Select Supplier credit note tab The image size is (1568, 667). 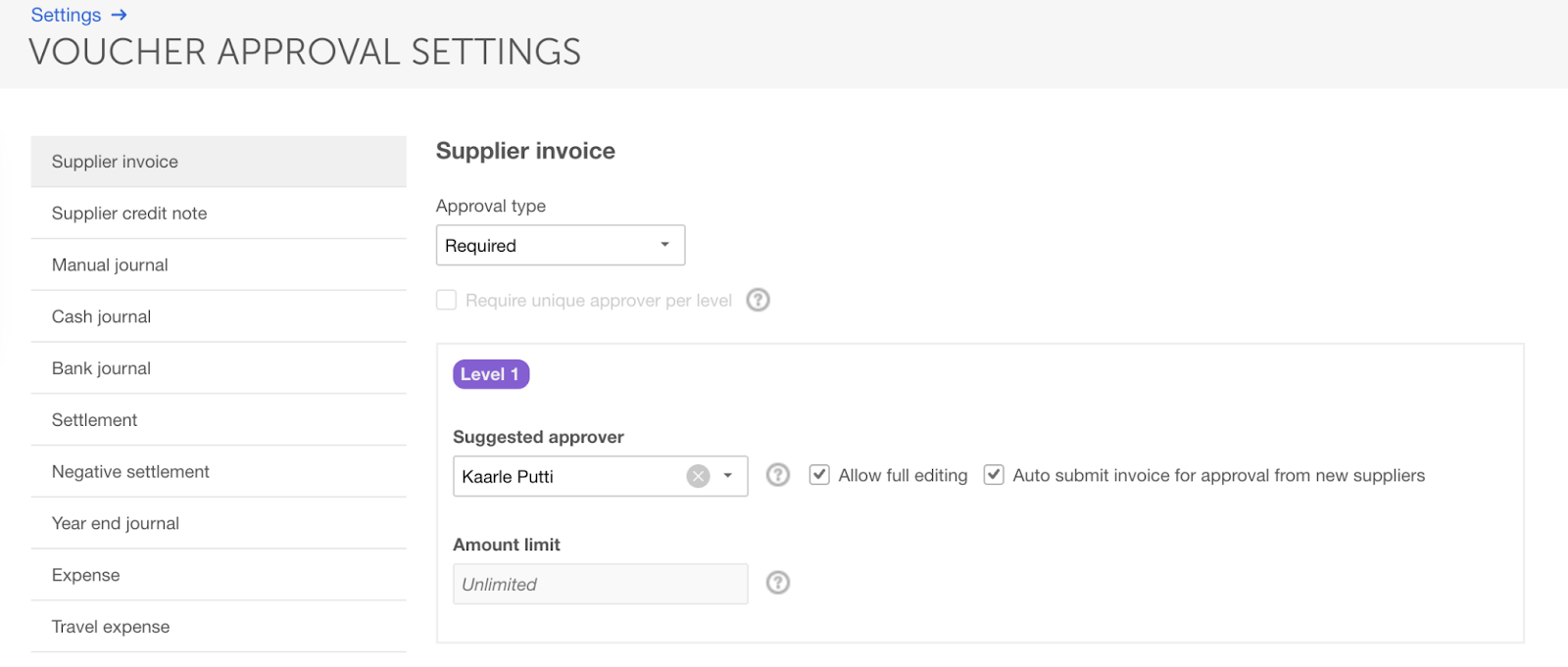(x=129, y=214)
